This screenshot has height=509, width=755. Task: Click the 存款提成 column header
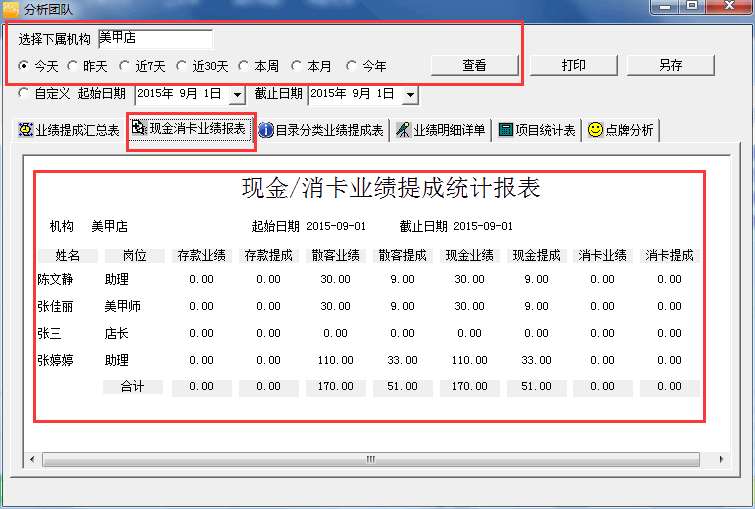[268, 256]
